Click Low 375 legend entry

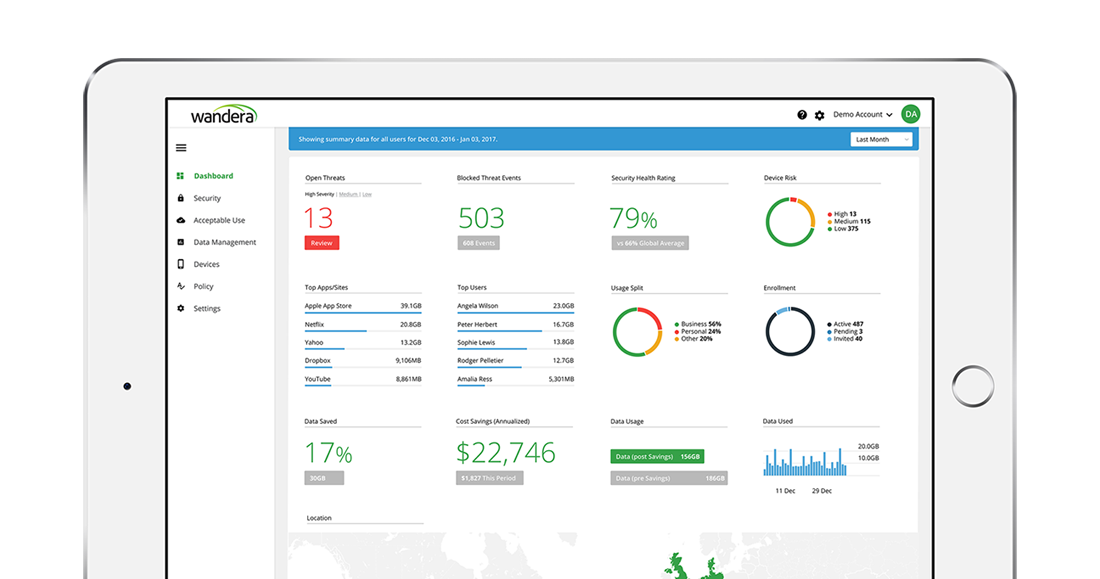click(843, 229)
